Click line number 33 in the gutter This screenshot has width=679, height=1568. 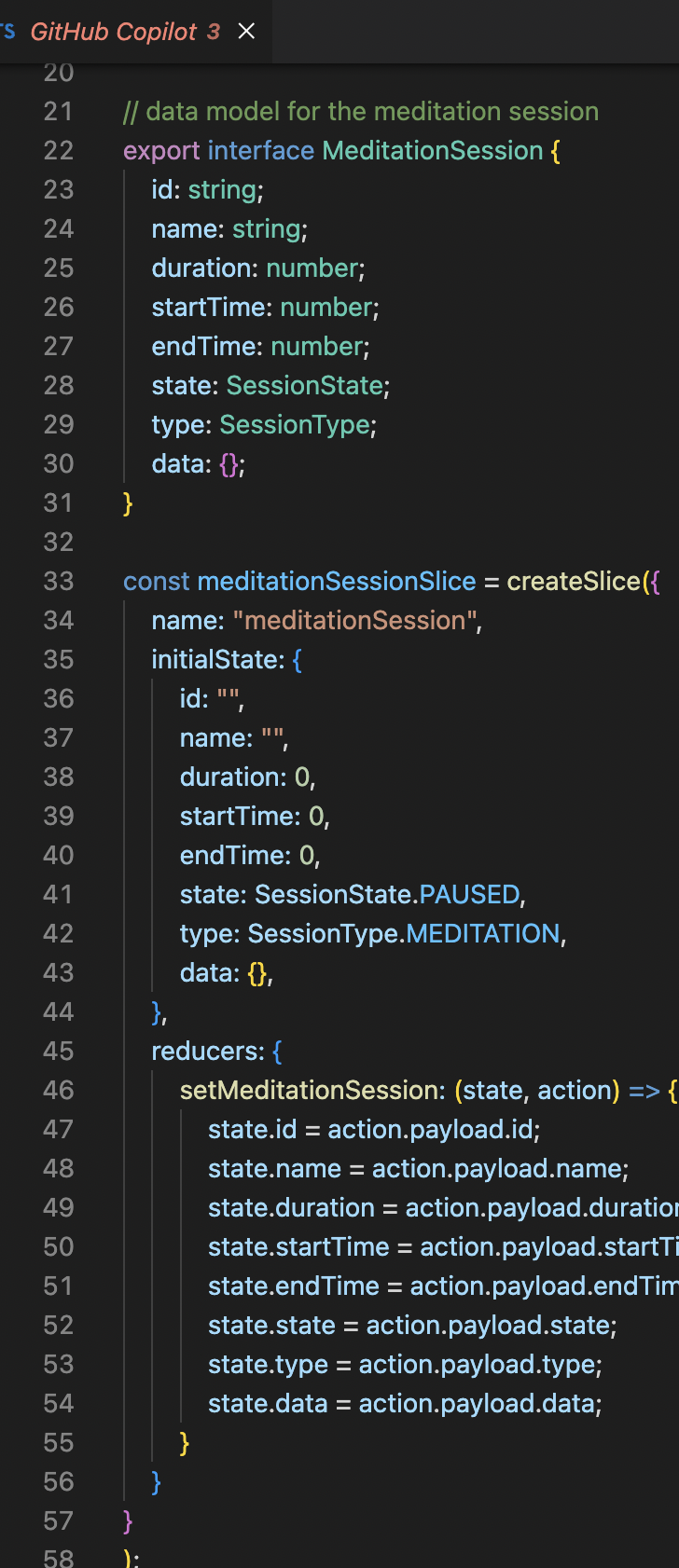58,581
